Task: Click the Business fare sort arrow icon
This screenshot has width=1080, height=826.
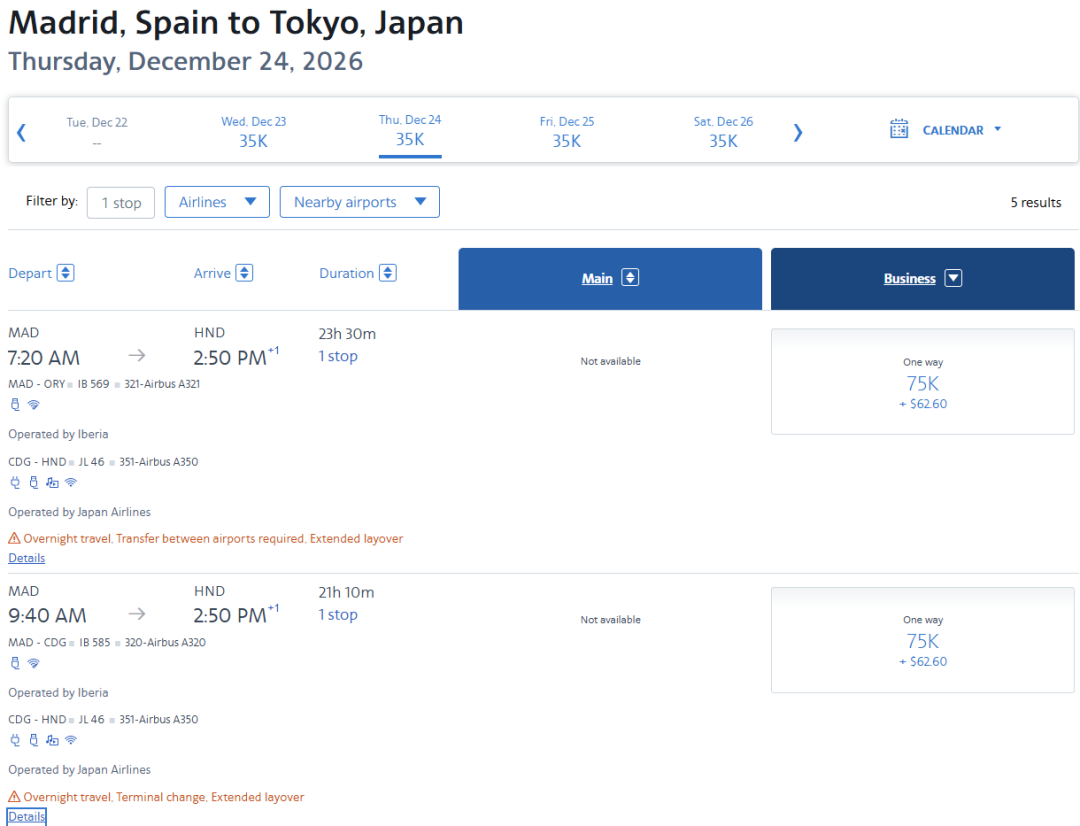Action: click(x=953, y=278)
